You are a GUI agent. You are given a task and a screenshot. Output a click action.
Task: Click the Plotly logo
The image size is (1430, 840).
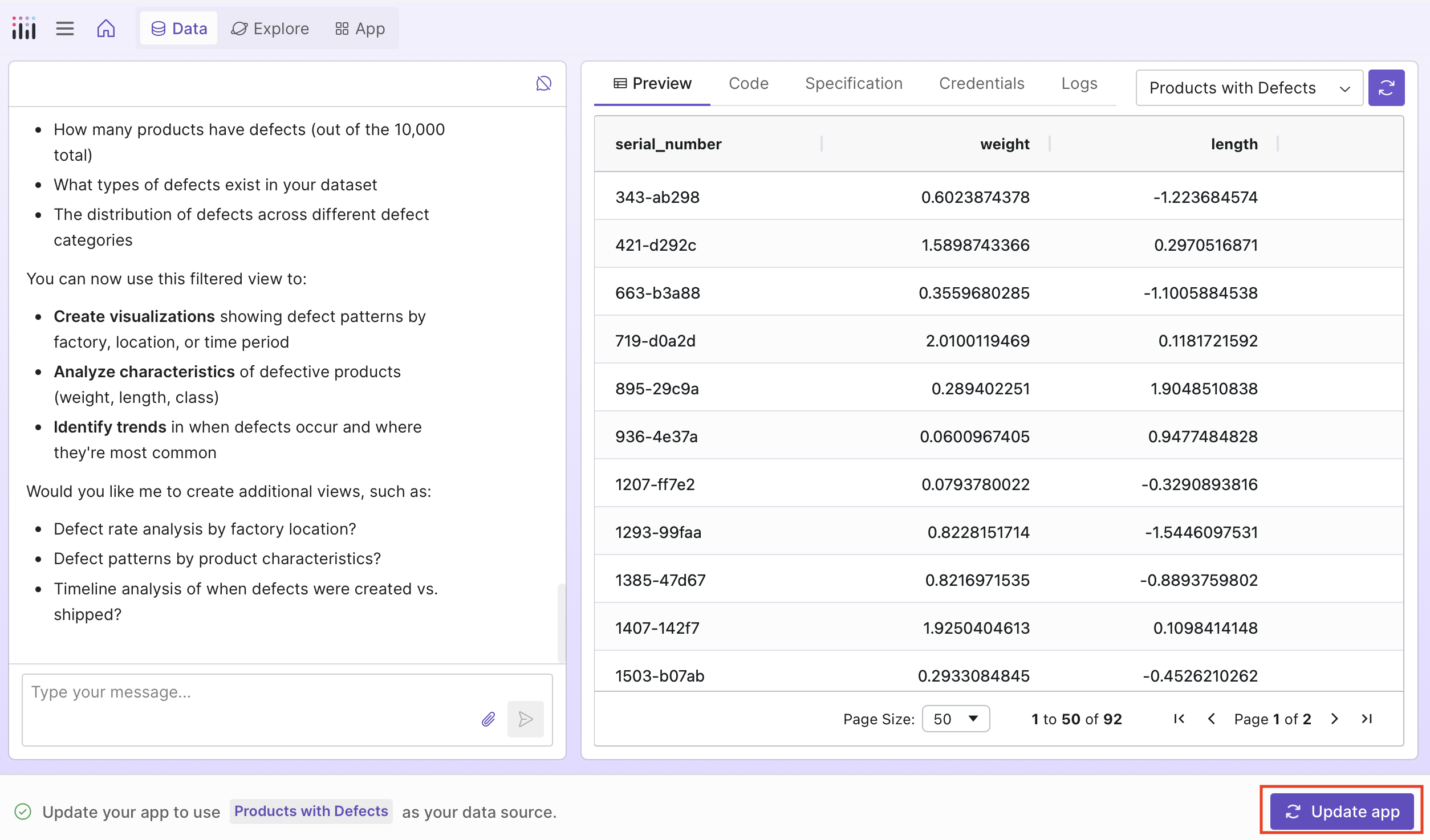(23, 27)
